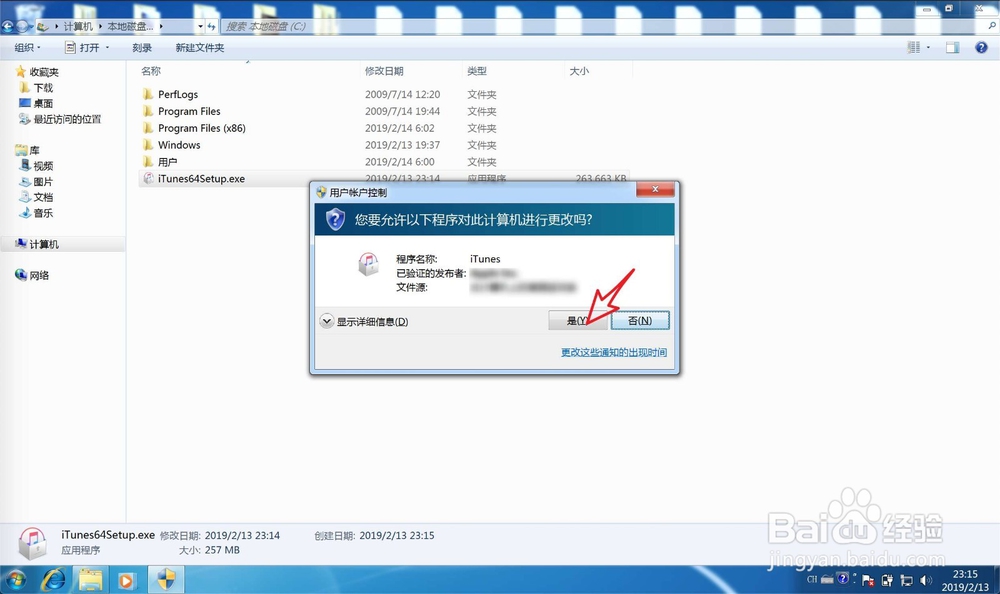
Task: Click the Back navigation button
Action: coord(8,26)
